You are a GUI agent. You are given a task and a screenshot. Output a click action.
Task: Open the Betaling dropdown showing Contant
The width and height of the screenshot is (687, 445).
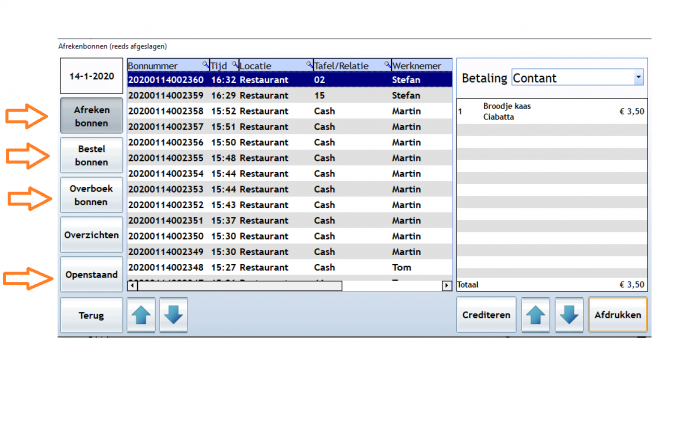[x=638, y=77]
